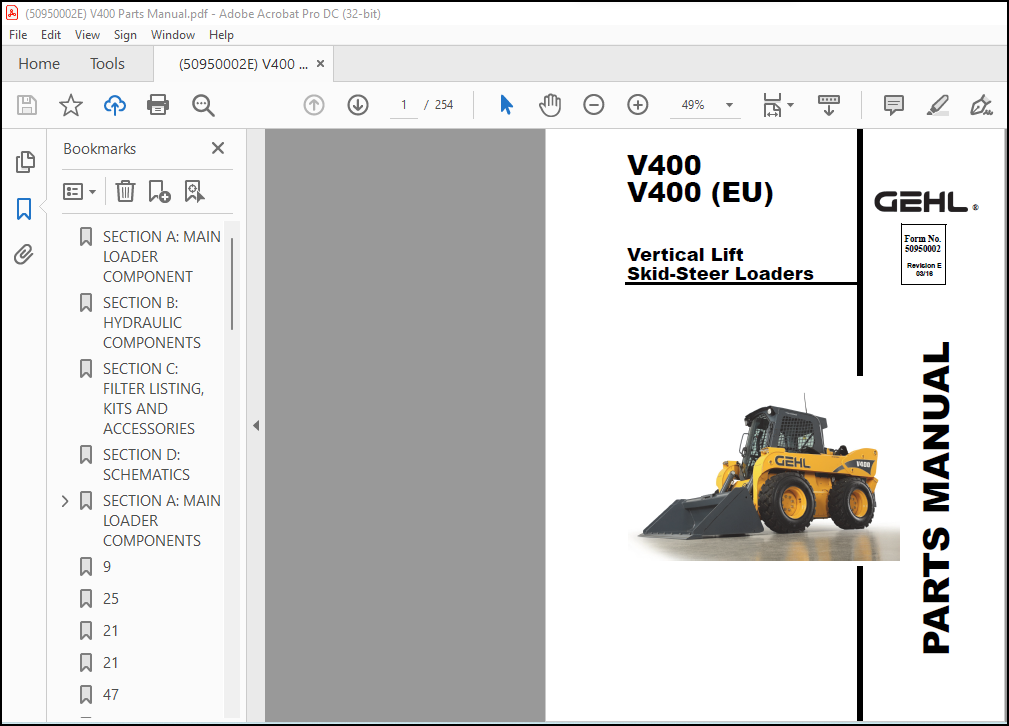Close the V400 document tab
Screen dimensions: 1009x726
(x=320, y=64)
